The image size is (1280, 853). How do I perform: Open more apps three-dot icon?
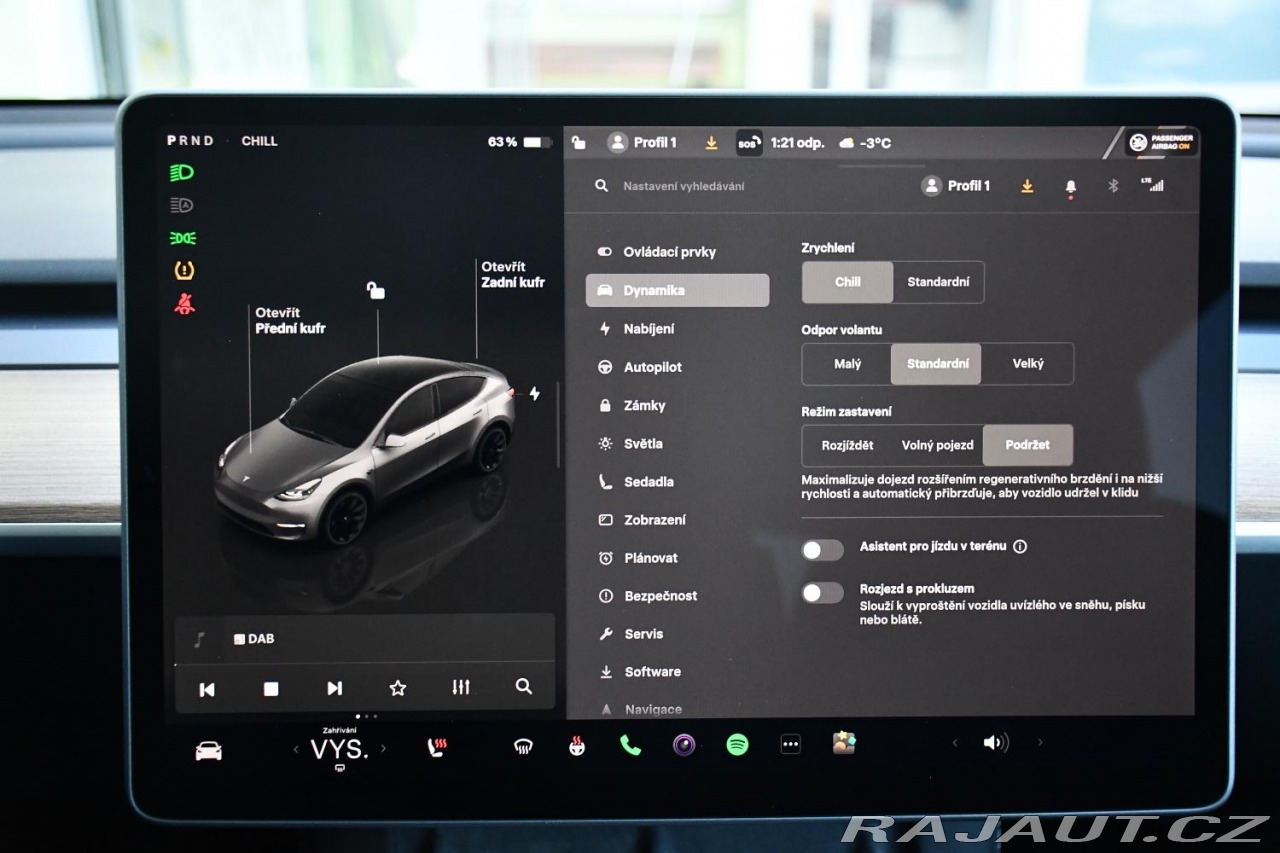[x=790, y=744]
